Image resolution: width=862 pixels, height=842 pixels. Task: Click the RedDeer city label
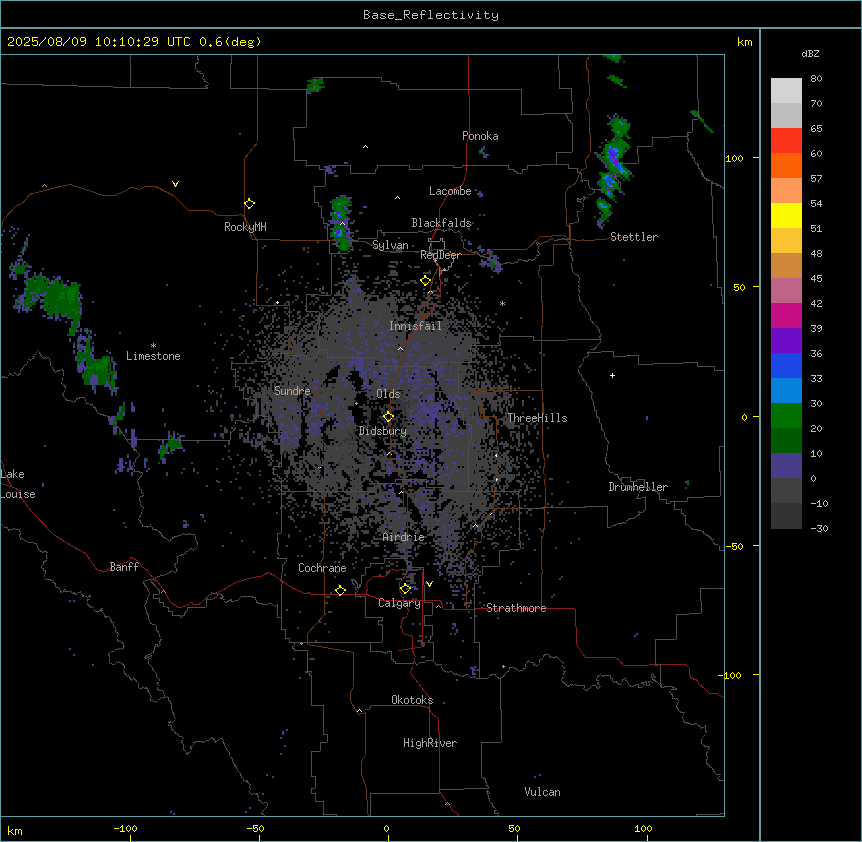point(440,255)
